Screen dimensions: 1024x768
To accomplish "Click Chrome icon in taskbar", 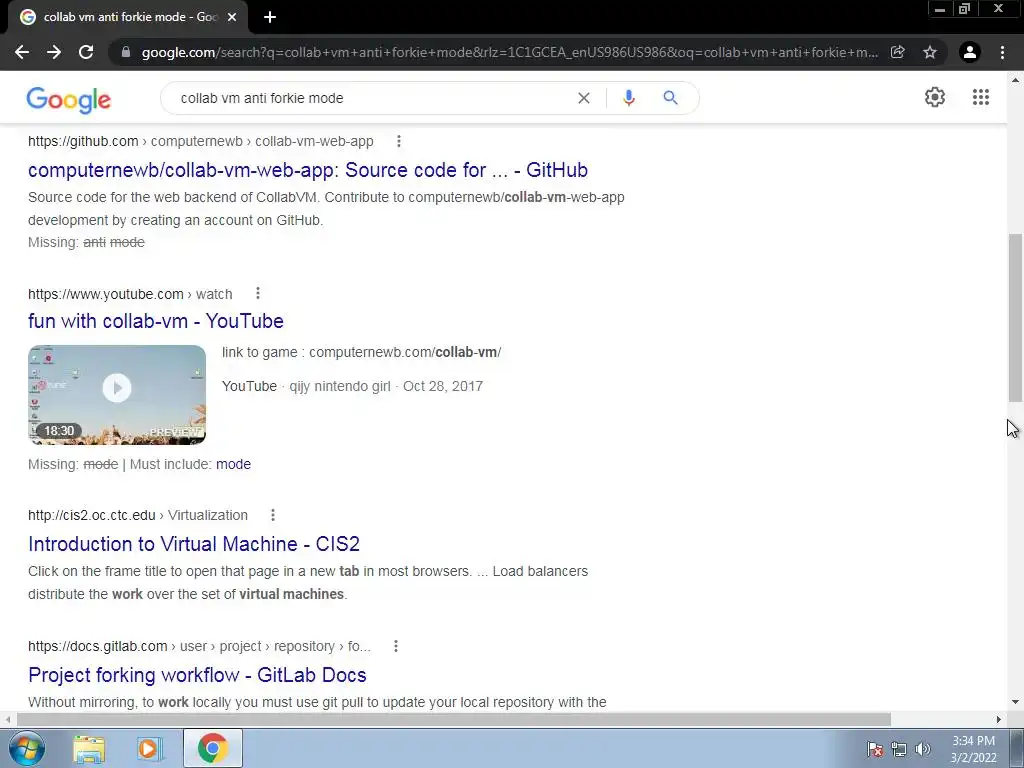I will (x=212, y=748).
